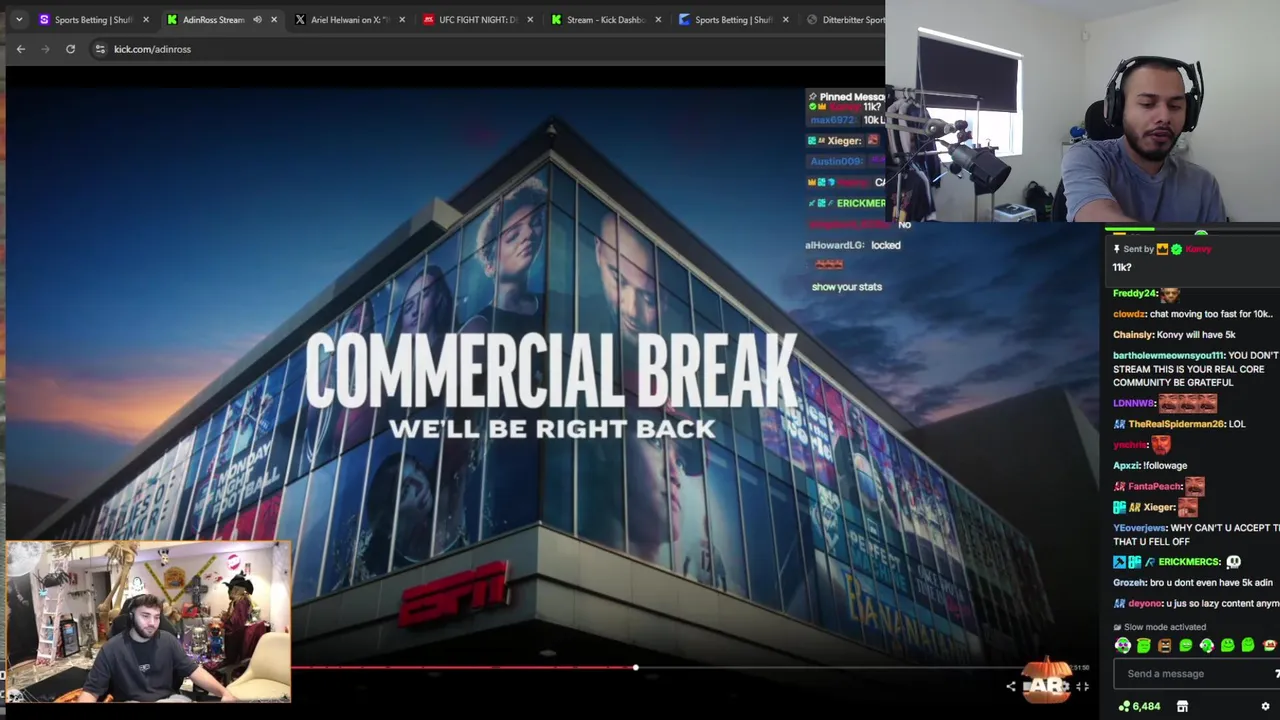Close the second Sports Betting tab
The width and height of the screenshot is (1280, 720).
[785, 19]
